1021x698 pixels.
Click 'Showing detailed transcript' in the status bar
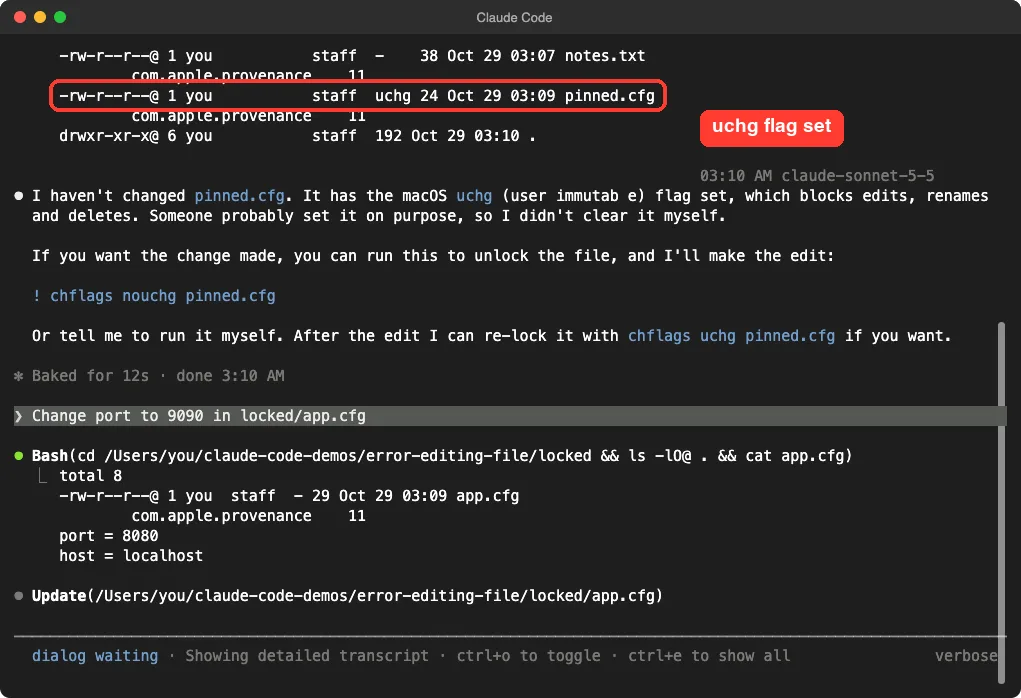click(x=307, y=656)
